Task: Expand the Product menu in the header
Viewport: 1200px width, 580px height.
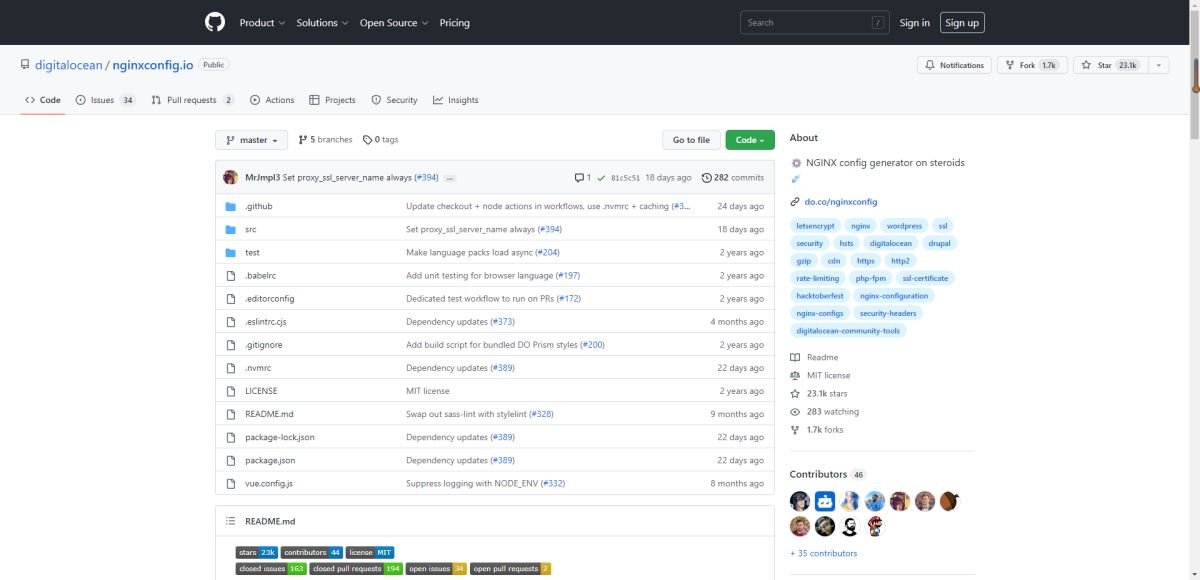Action: (x=262, y=23)
